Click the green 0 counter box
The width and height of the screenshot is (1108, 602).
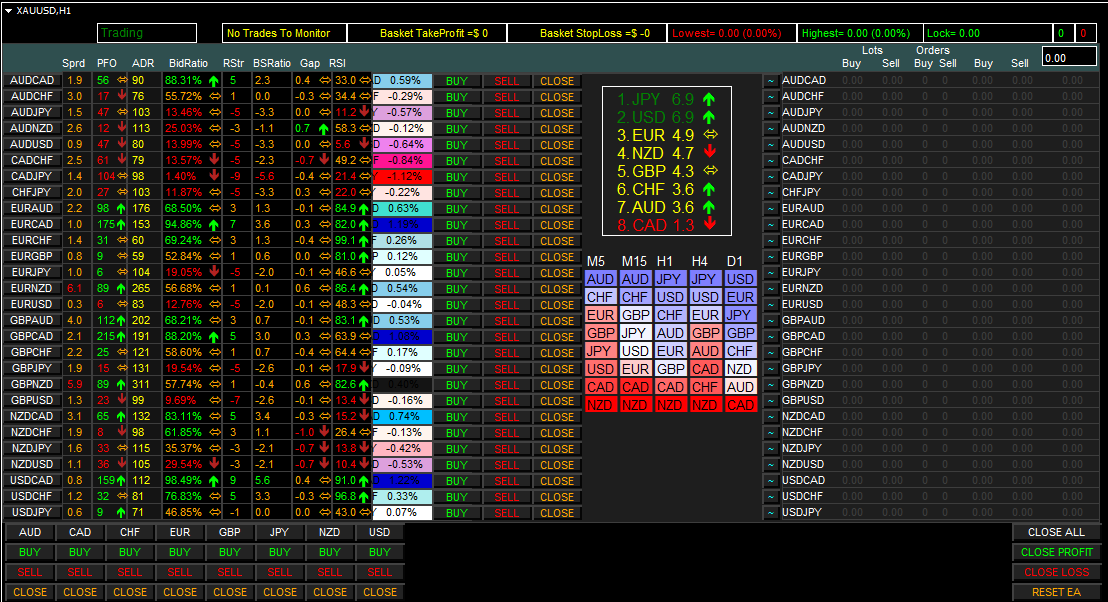point(1061,33)
